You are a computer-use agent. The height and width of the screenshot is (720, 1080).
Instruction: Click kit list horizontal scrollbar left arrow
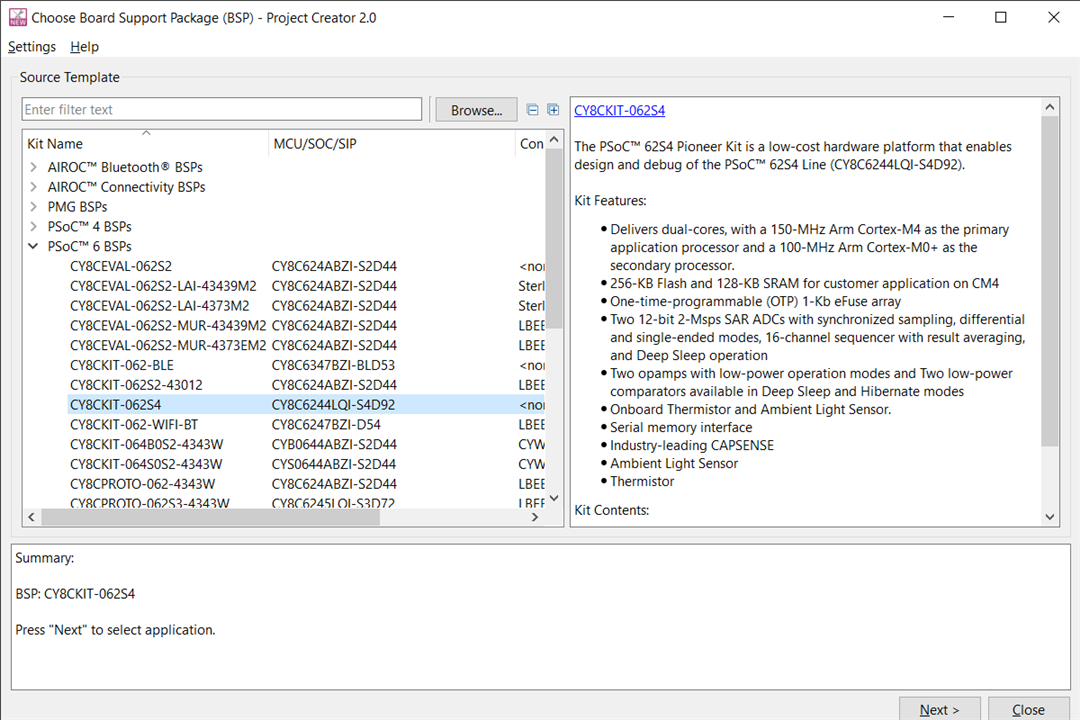31,517
